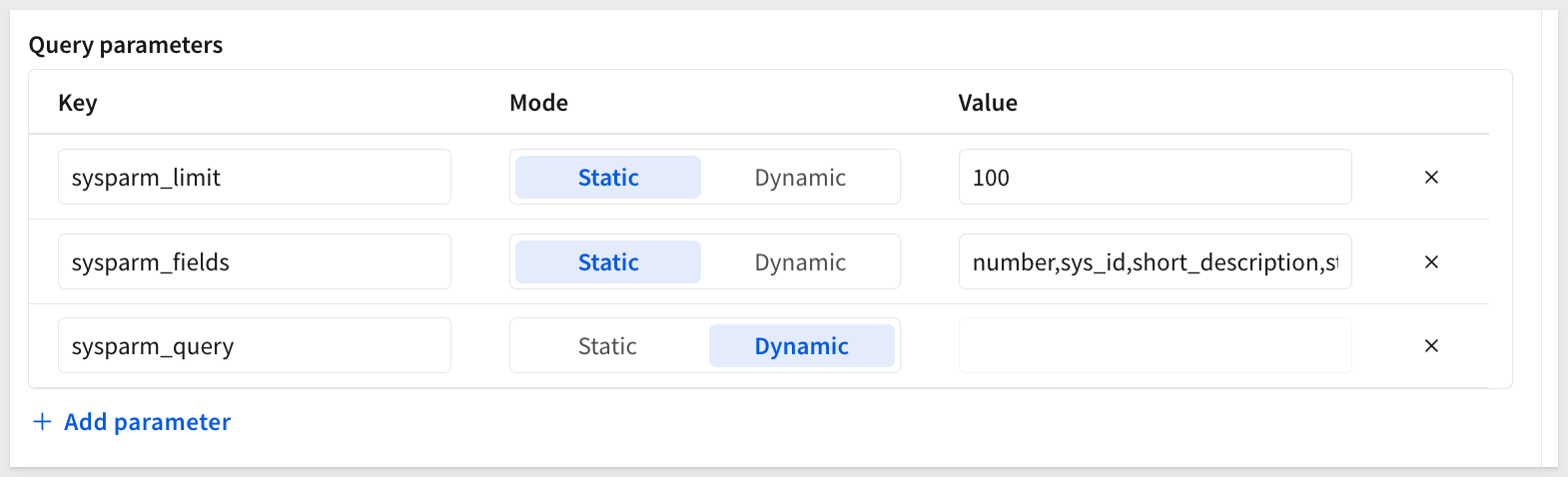1568x477 pixels.
Task: Change sysparm_fields mode to Dynamic
Action: [x=800, y=261]
